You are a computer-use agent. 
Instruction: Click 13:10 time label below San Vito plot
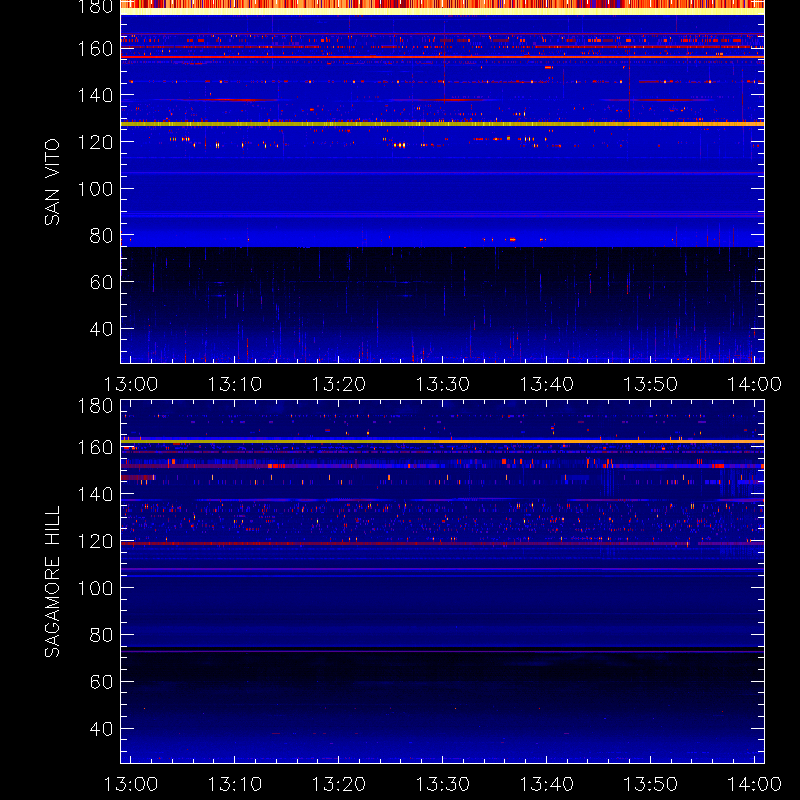click(235, 384)
